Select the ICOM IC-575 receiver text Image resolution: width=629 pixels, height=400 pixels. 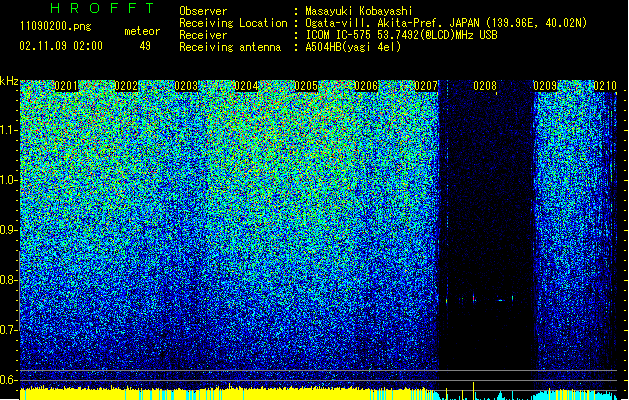tap(401, 35)
